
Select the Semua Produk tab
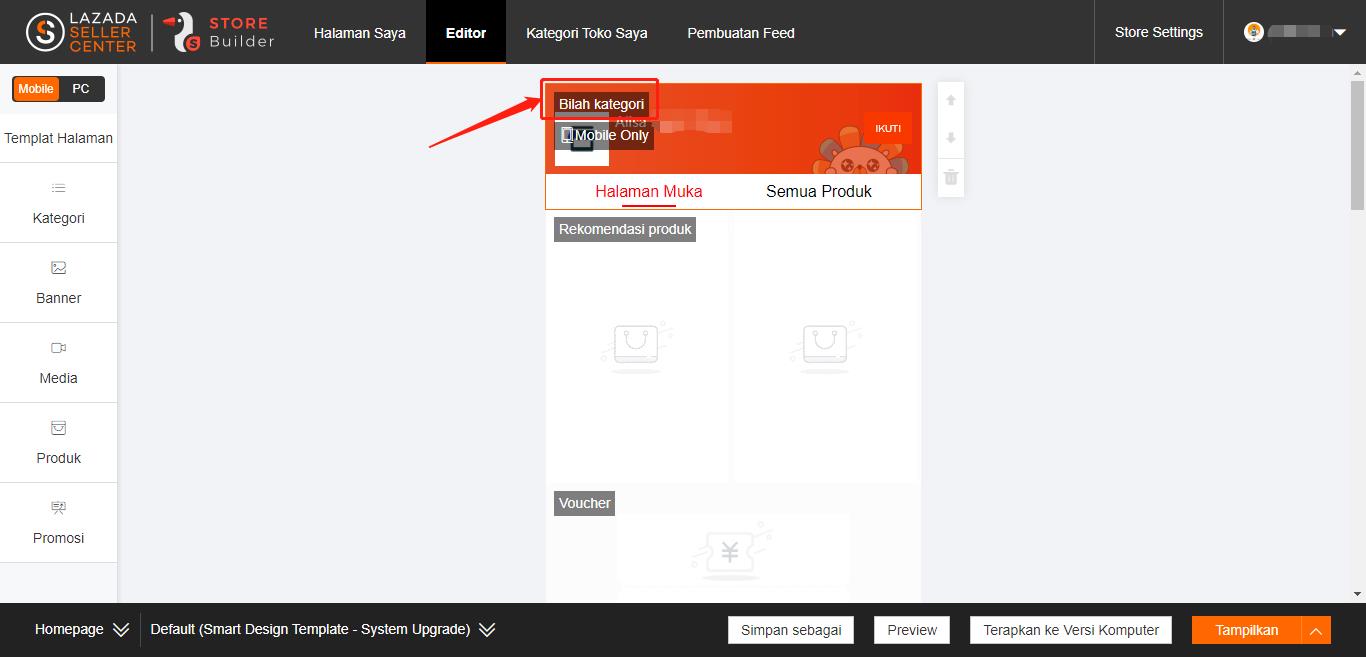pos(818,191)
